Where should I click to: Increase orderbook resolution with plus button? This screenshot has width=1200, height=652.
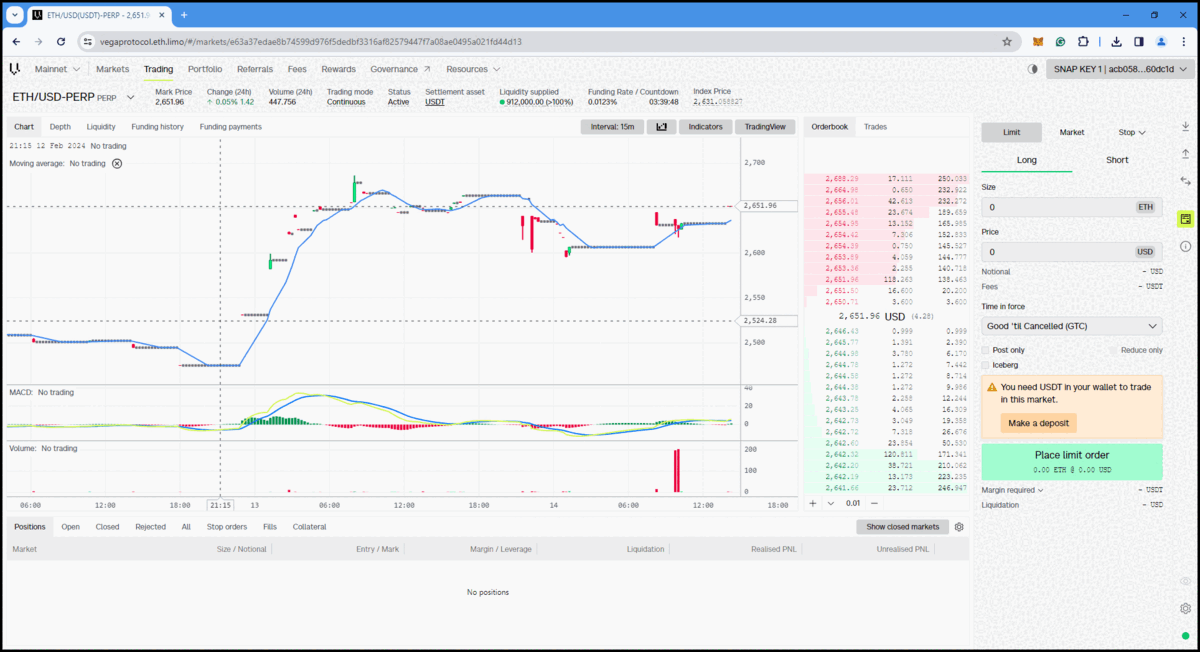coord(812,503)
